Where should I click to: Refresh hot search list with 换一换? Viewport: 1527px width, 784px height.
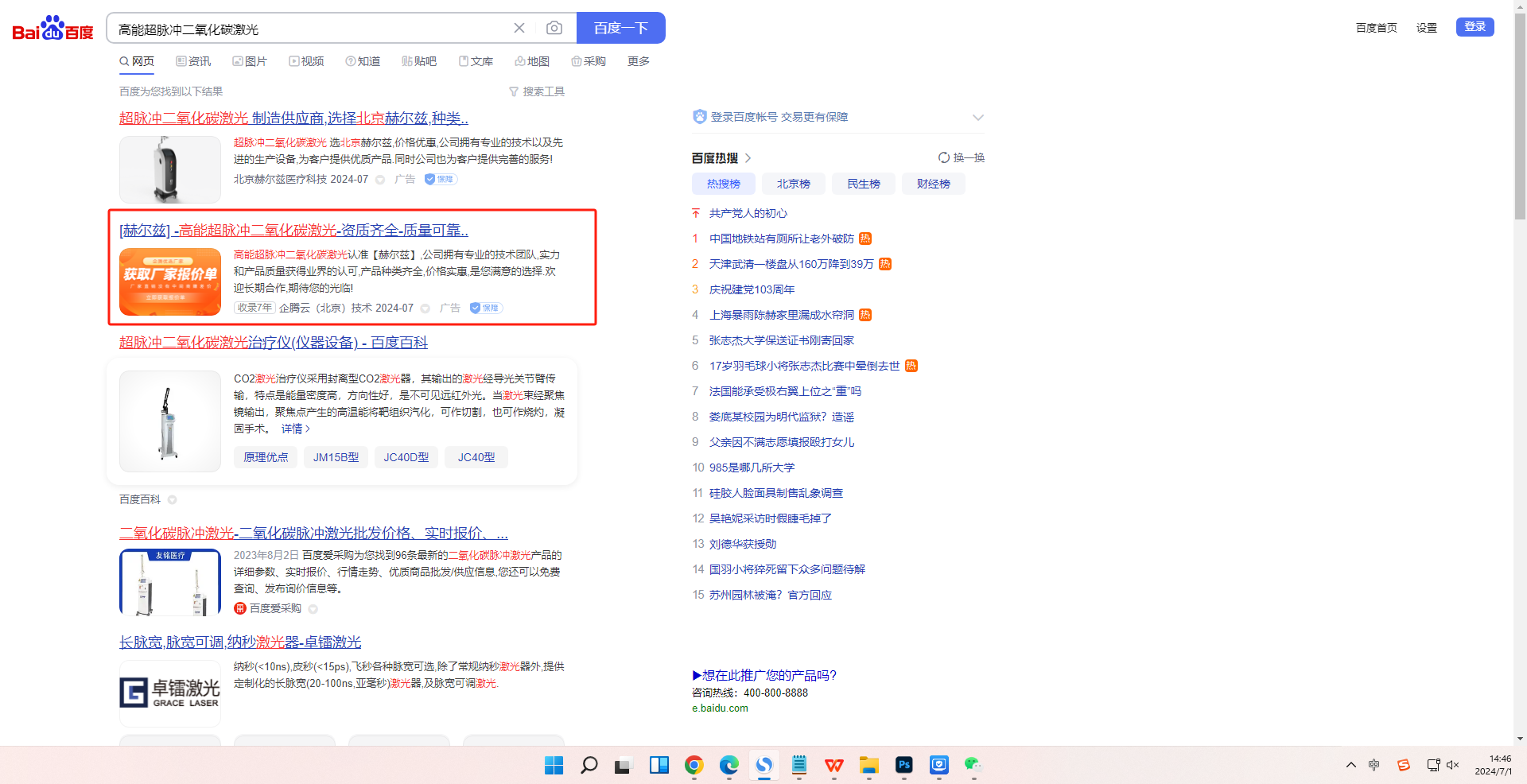coord(962,157)
